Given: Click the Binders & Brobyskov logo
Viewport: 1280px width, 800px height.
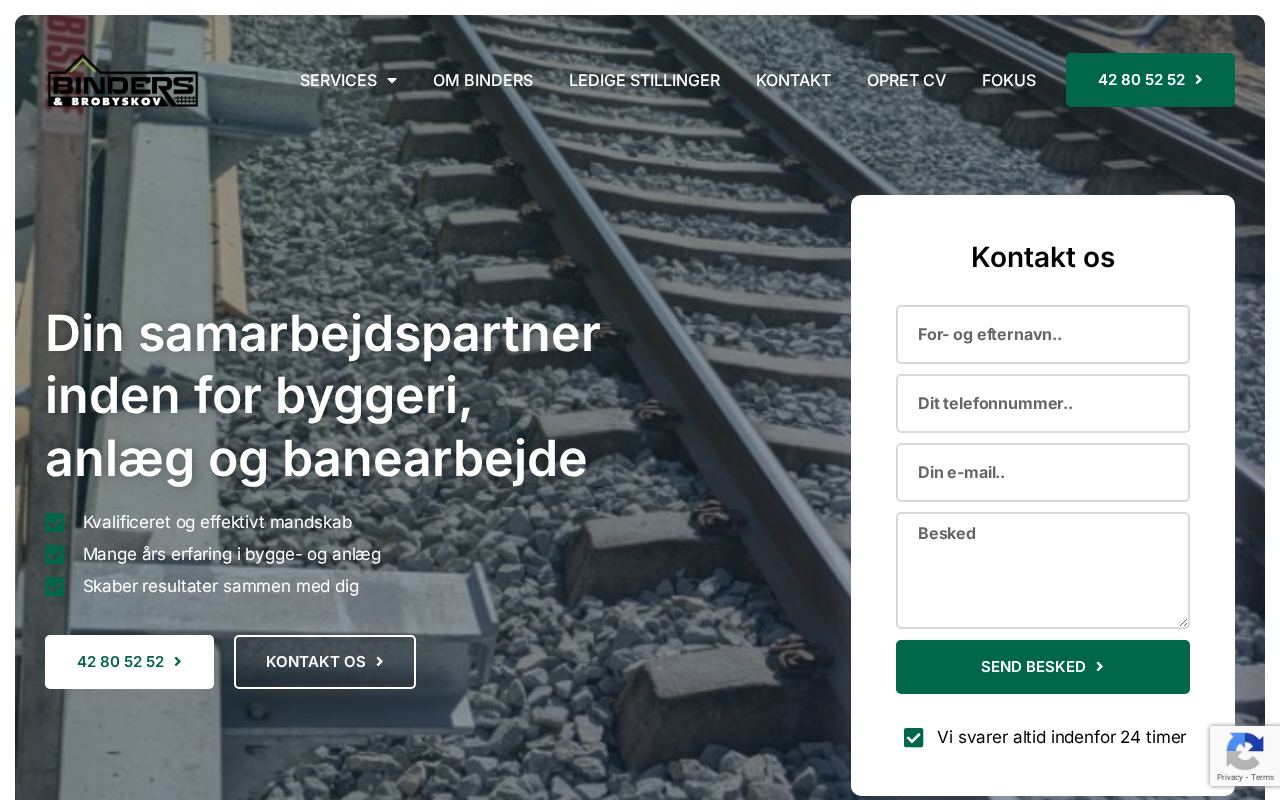Looking at the screenshot, I should 123,80.
